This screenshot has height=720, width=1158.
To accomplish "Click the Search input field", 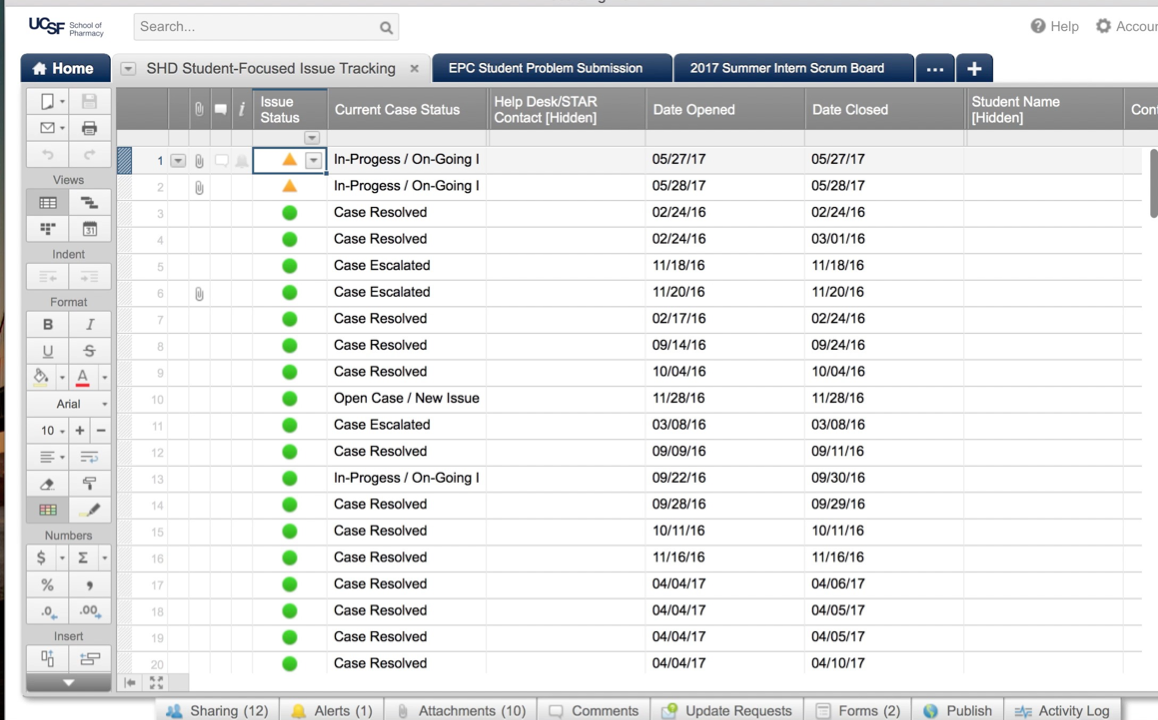I will (257, 27).
